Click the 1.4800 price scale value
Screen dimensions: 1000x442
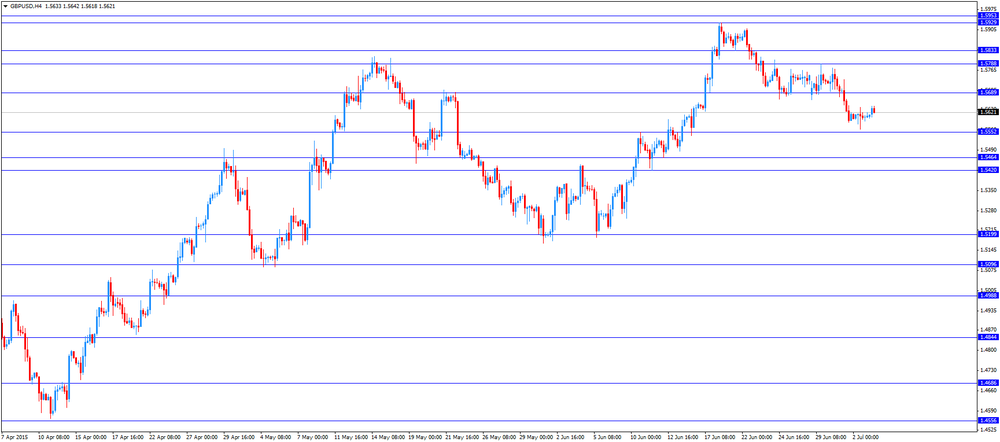click(x=989, y=350)
